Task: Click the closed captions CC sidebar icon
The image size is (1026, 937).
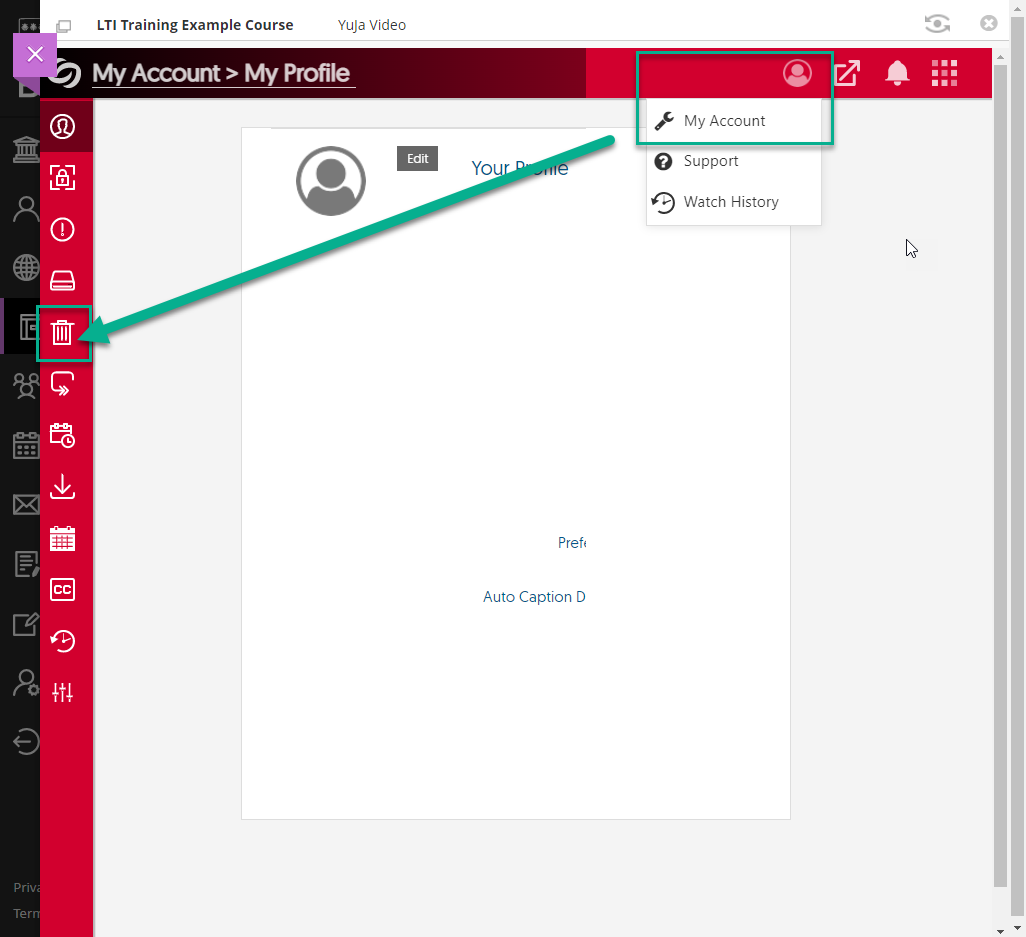Action: (x=63, y=590)
